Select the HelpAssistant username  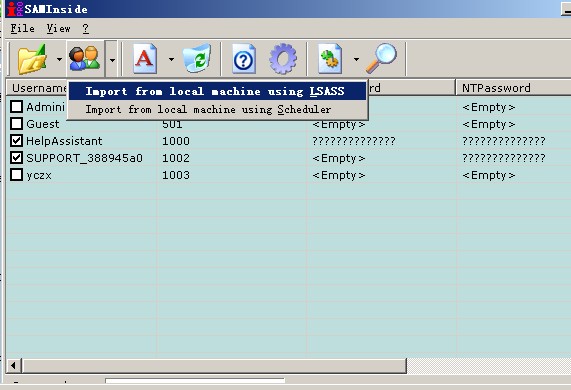pos(64,141)
